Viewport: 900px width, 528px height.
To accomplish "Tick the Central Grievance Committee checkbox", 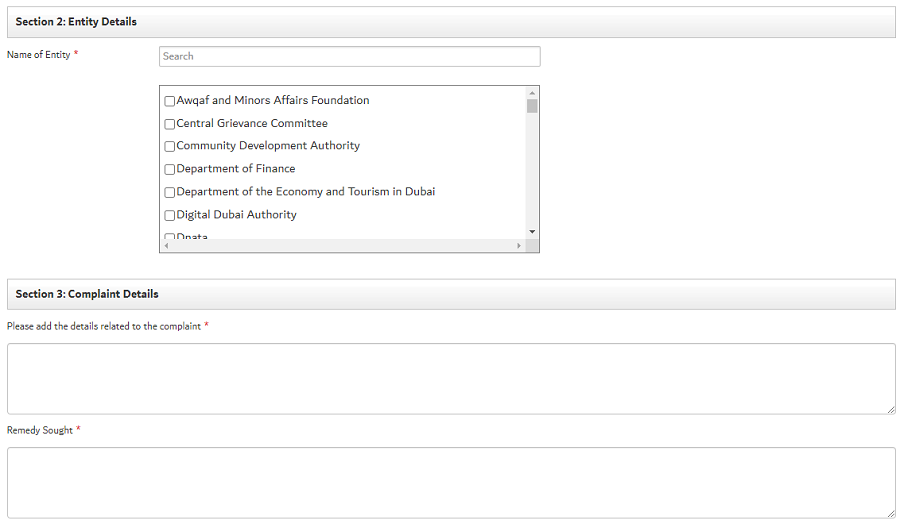I will tap(170, 124).
